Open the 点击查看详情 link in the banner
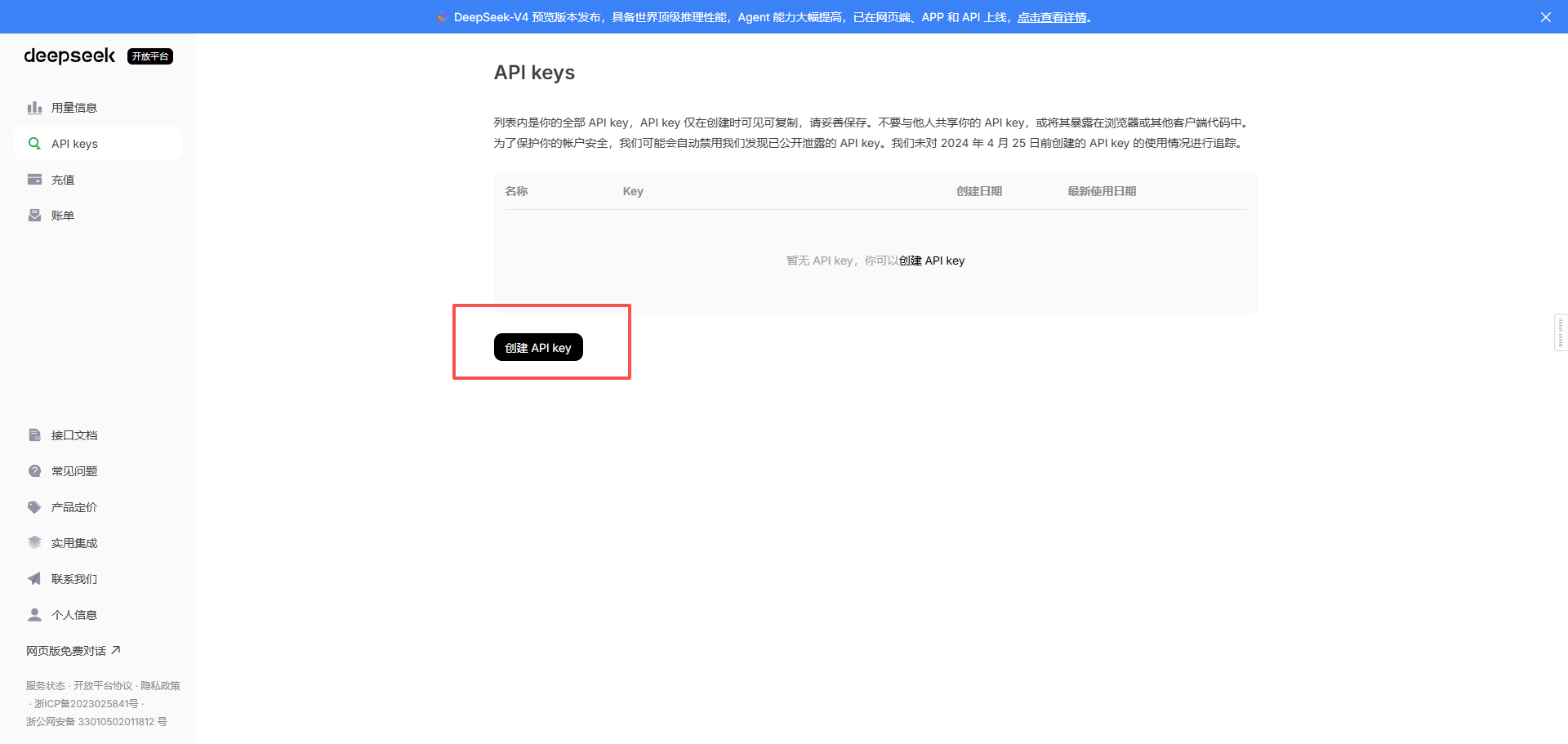This screenshot has height=744, width=1568. pyautogui.click(x=1052, y=17)
